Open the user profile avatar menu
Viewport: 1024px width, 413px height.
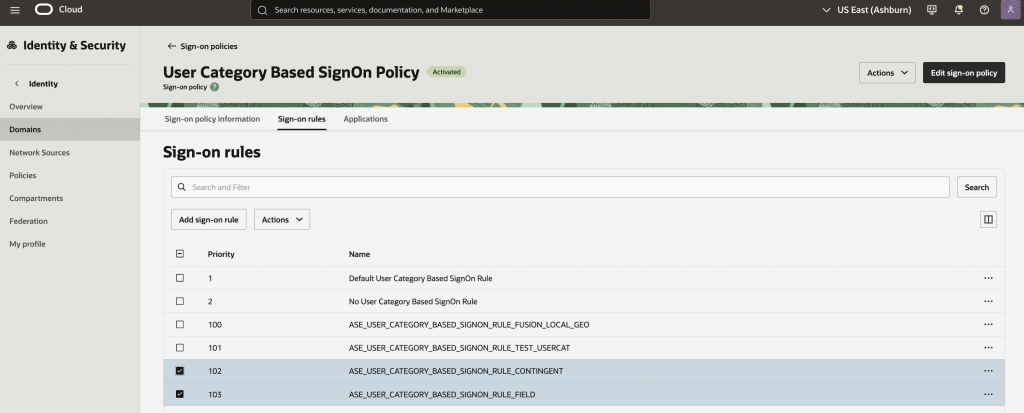pos(1009,10)
